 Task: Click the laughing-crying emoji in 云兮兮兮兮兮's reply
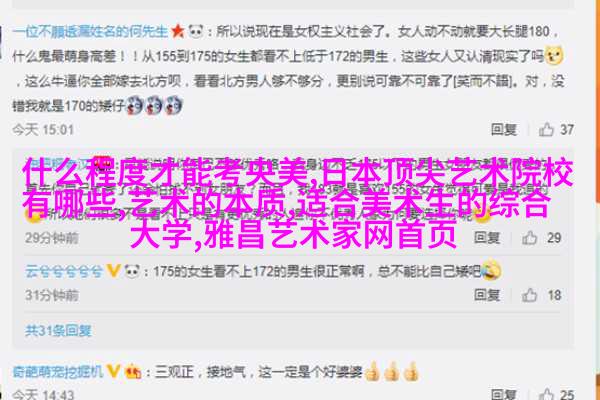click(x=491, y=269)
